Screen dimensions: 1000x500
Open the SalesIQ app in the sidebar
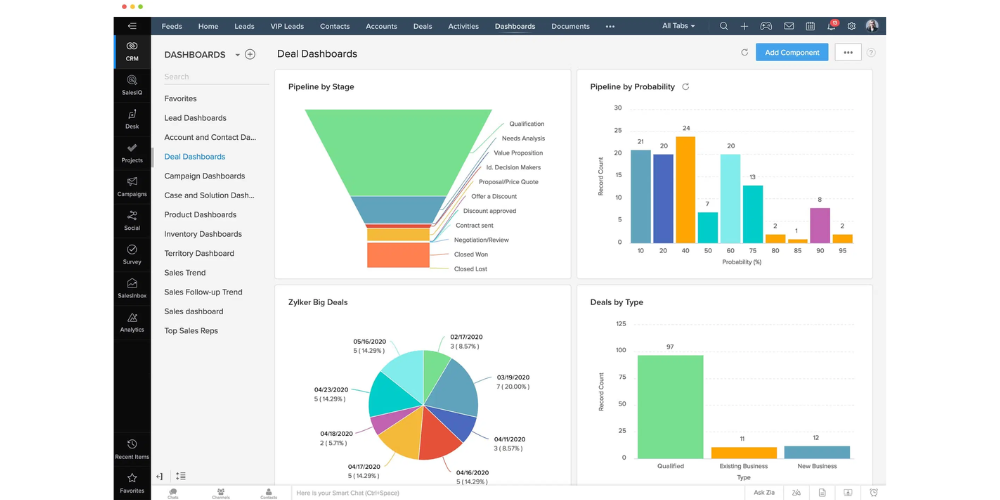pyautogui.click(x=132, y=84)
